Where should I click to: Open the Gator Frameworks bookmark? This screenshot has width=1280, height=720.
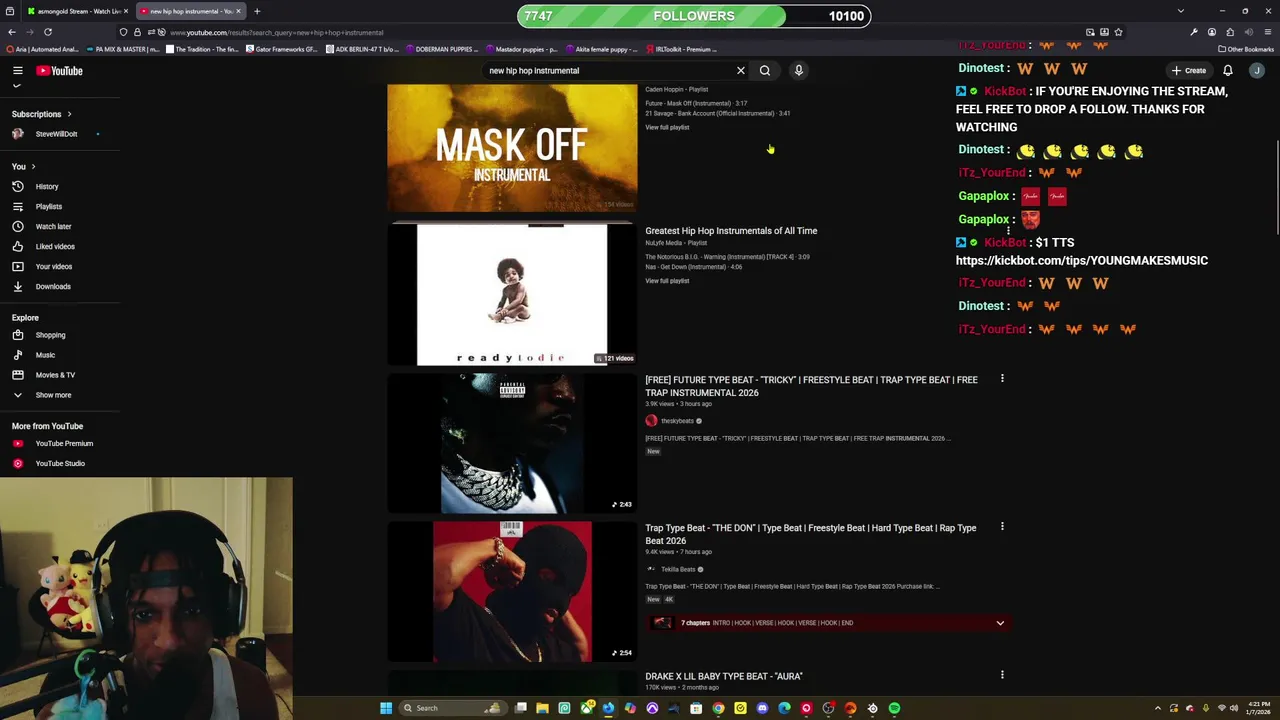tap(282, 49)
